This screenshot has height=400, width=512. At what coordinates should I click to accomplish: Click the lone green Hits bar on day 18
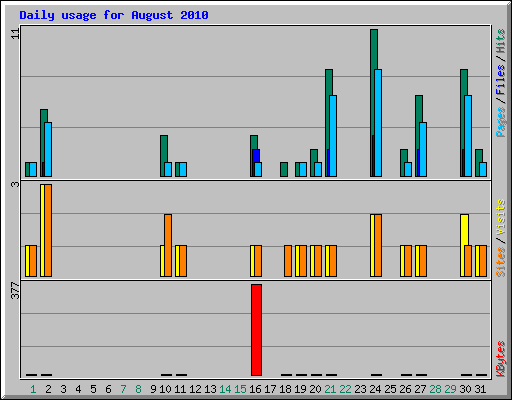click(x=284, y=169)
